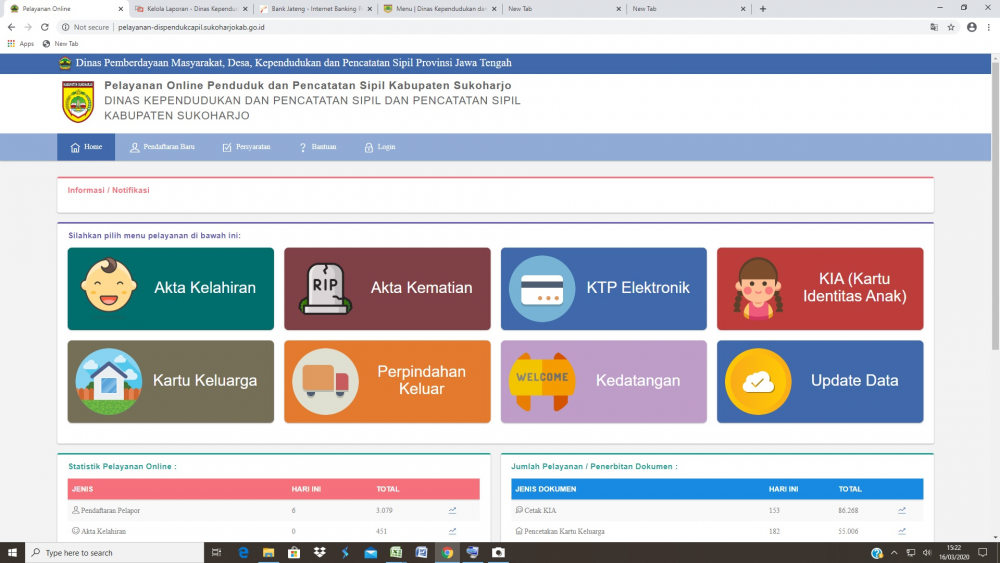Click the trend chart icon for Pencetakan Kartu Keluarga
Image resolution: width=1000 pixels, height=563 pixels.
pyautogui.click(x=902, y=531)
